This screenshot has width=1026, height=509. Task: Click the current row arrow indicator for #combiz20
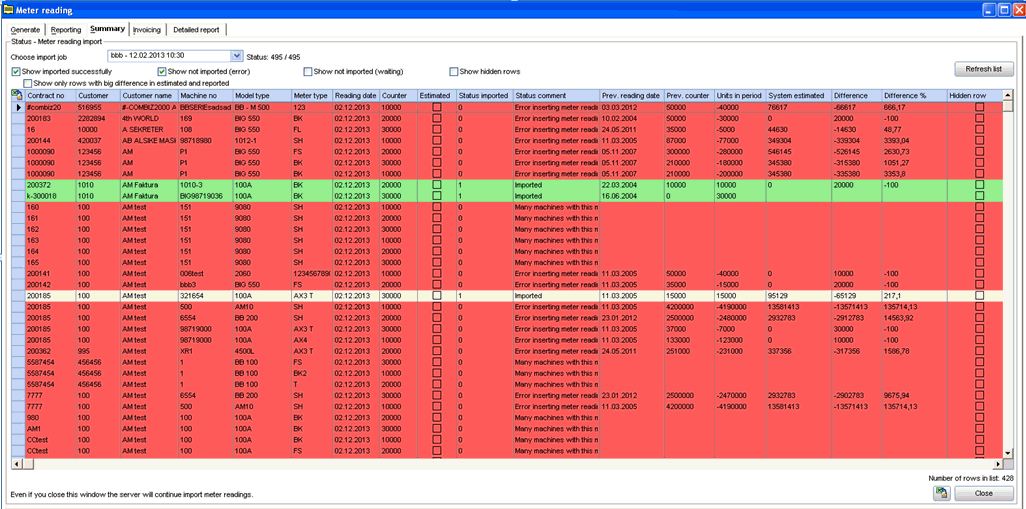(16, 107)
